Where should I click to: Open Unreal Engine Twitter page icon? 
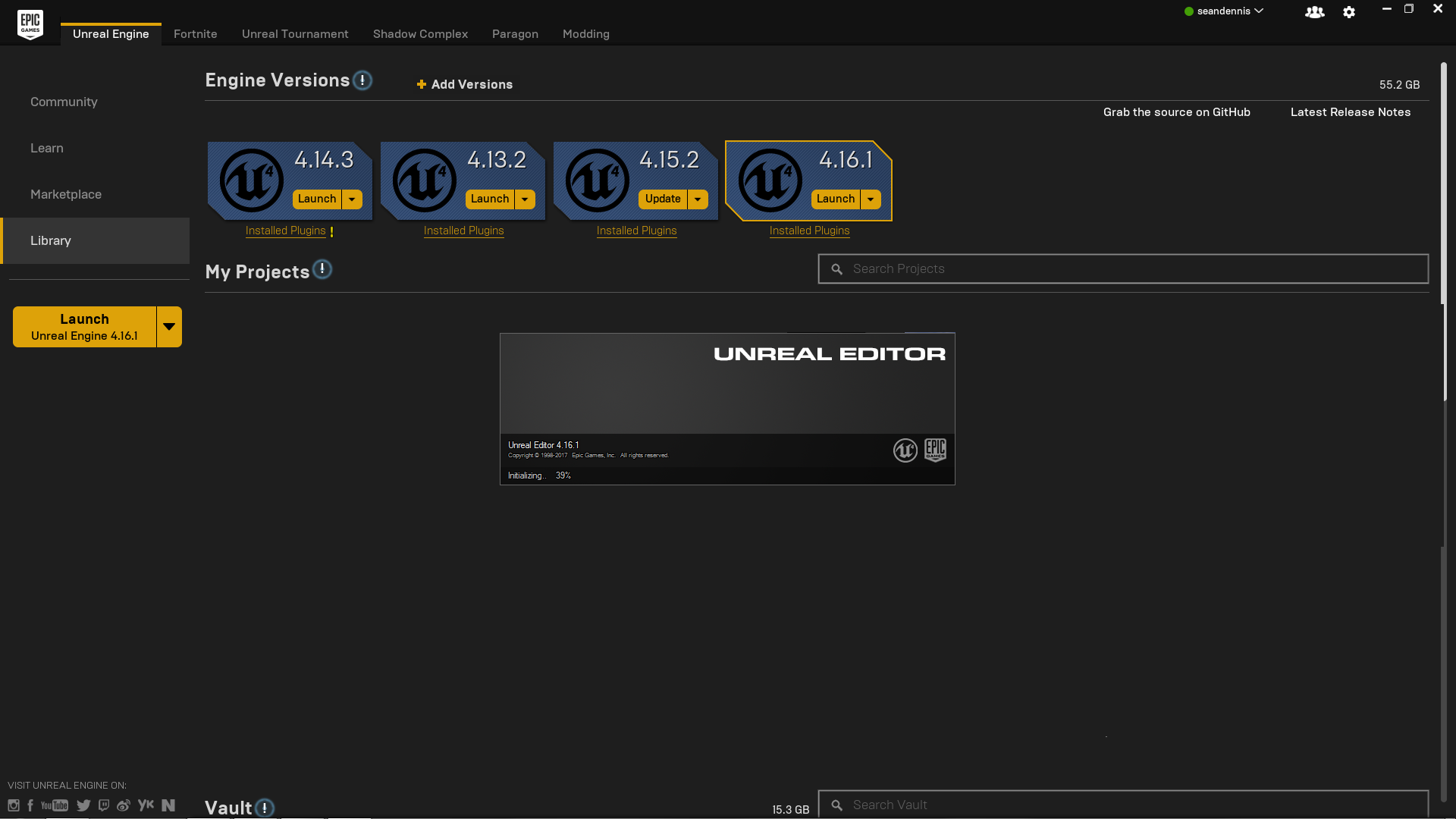coord(83,805)
